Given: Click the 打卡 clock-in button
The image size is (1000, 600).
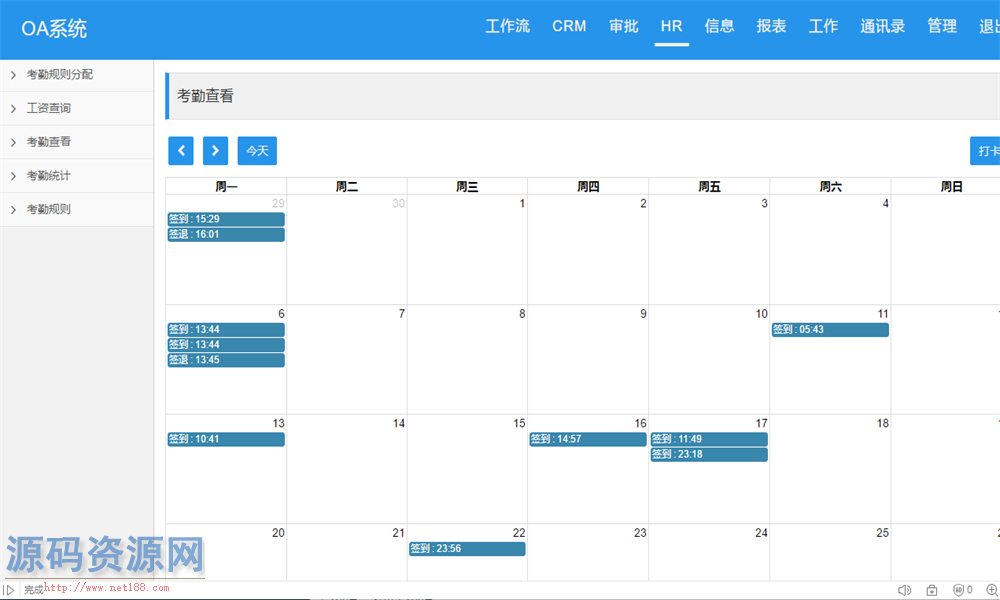Looking at the screenshot, I should tap(985, 150).
